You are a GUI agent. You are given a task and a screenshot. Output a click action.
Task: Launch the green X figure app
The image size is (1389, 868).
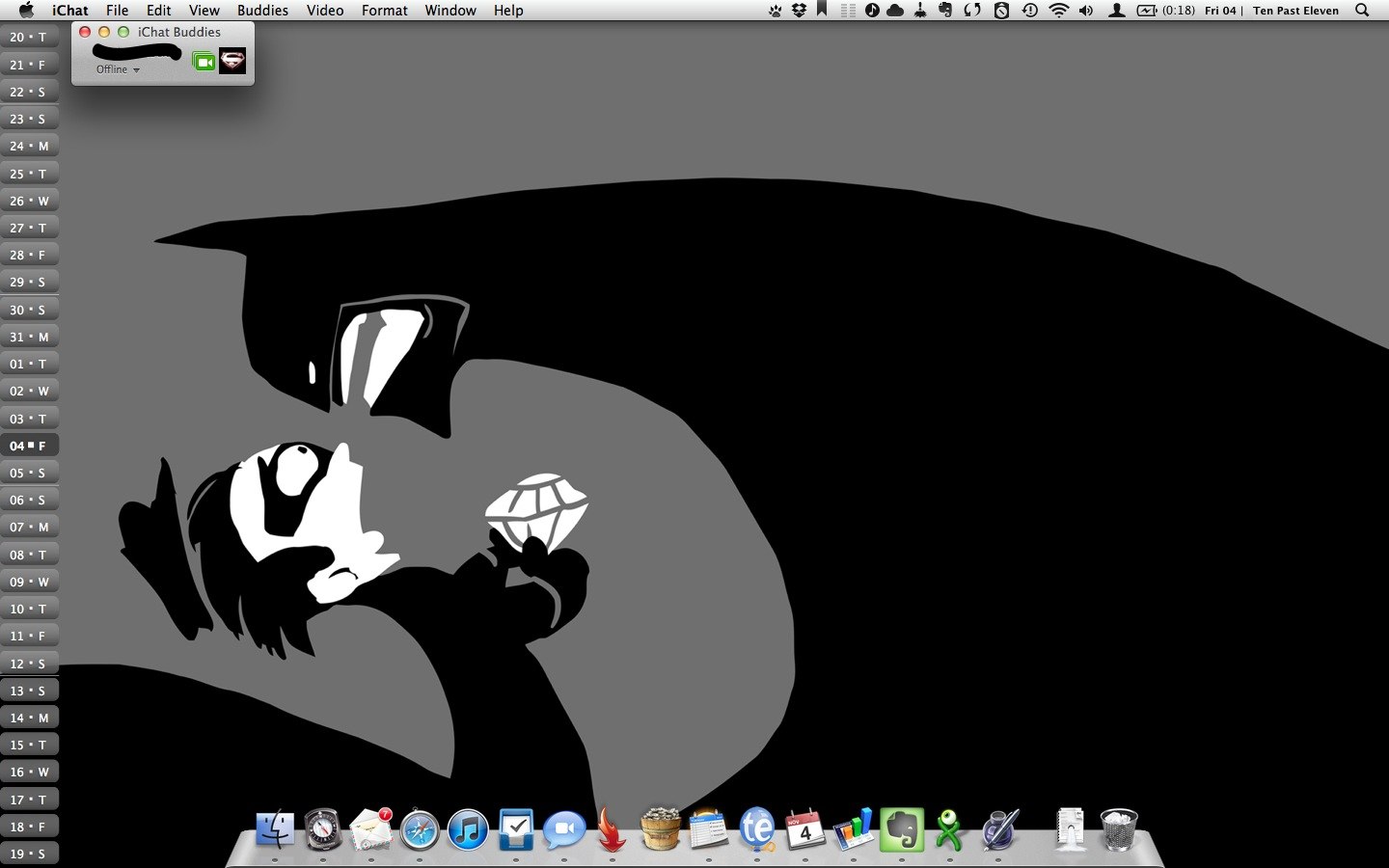[x=950, y=829]
